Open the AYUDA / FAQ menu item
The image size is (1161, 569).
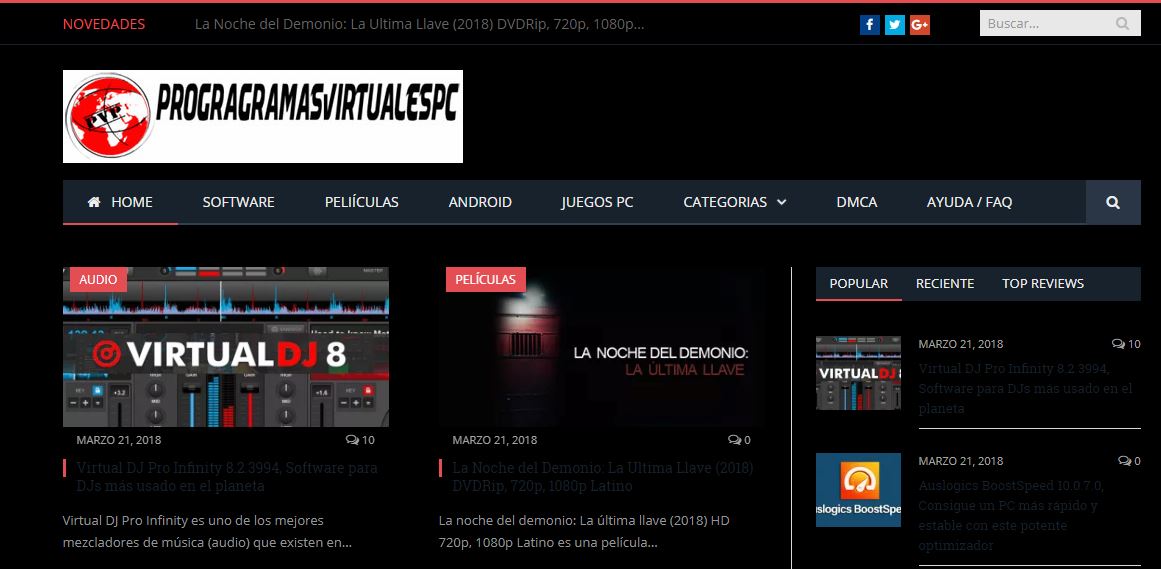[969, 202]
